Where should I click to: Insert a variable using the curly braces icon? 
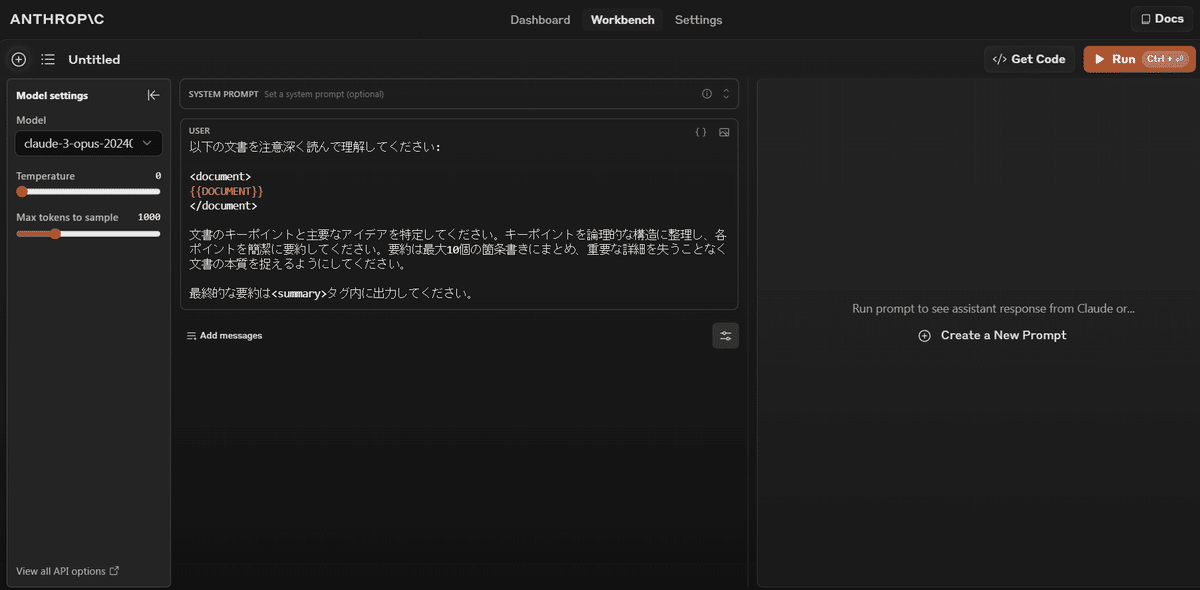point(701,131)
